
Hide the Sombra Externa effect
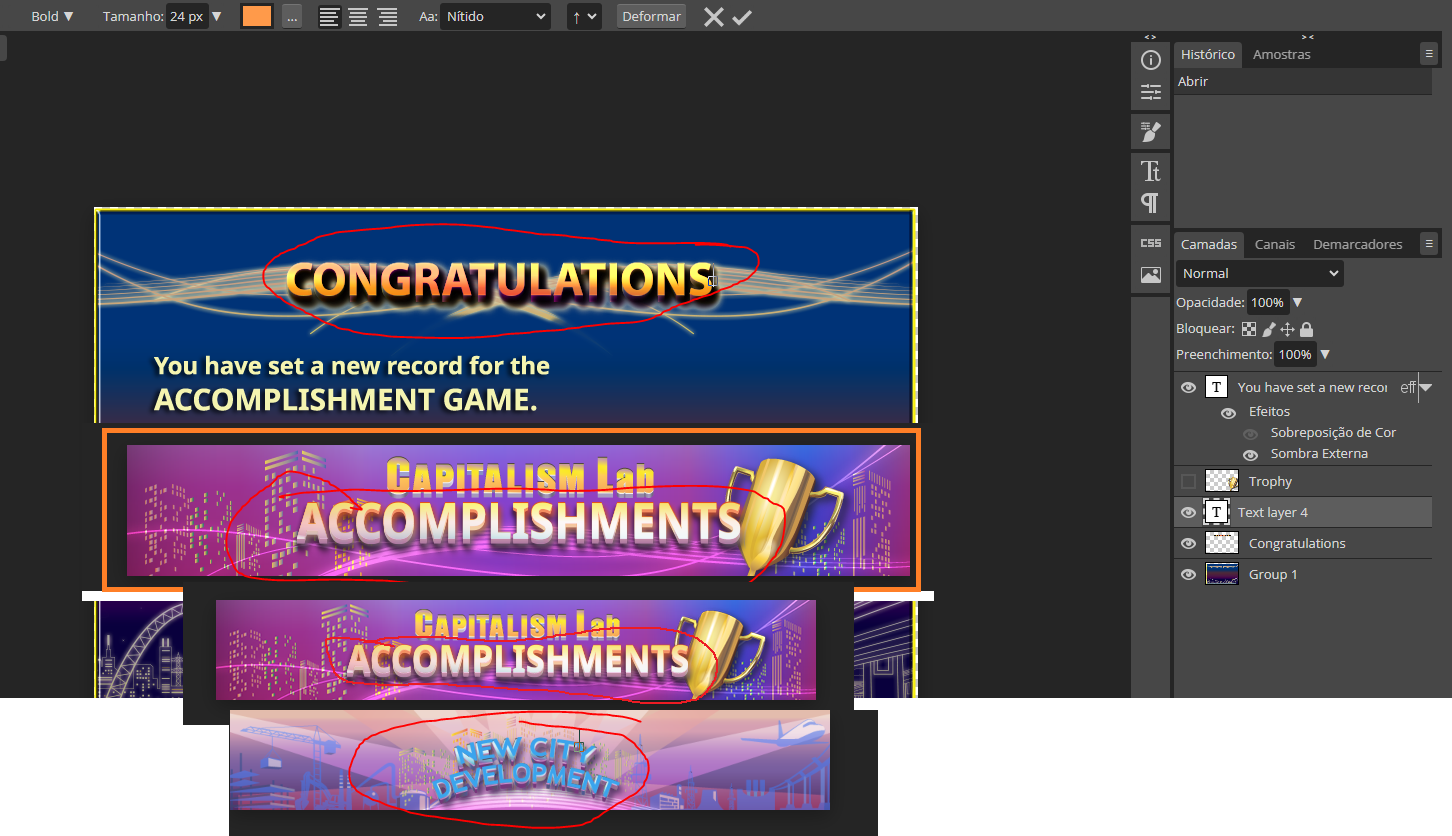1250,454
